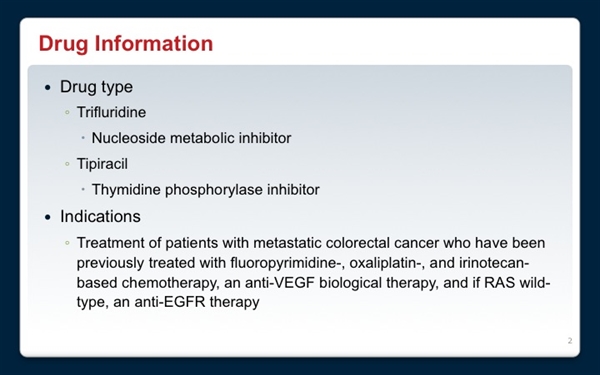Click the hollow bullet beside Trifluridine
600x375 pixels.
(x=67, y=112)
